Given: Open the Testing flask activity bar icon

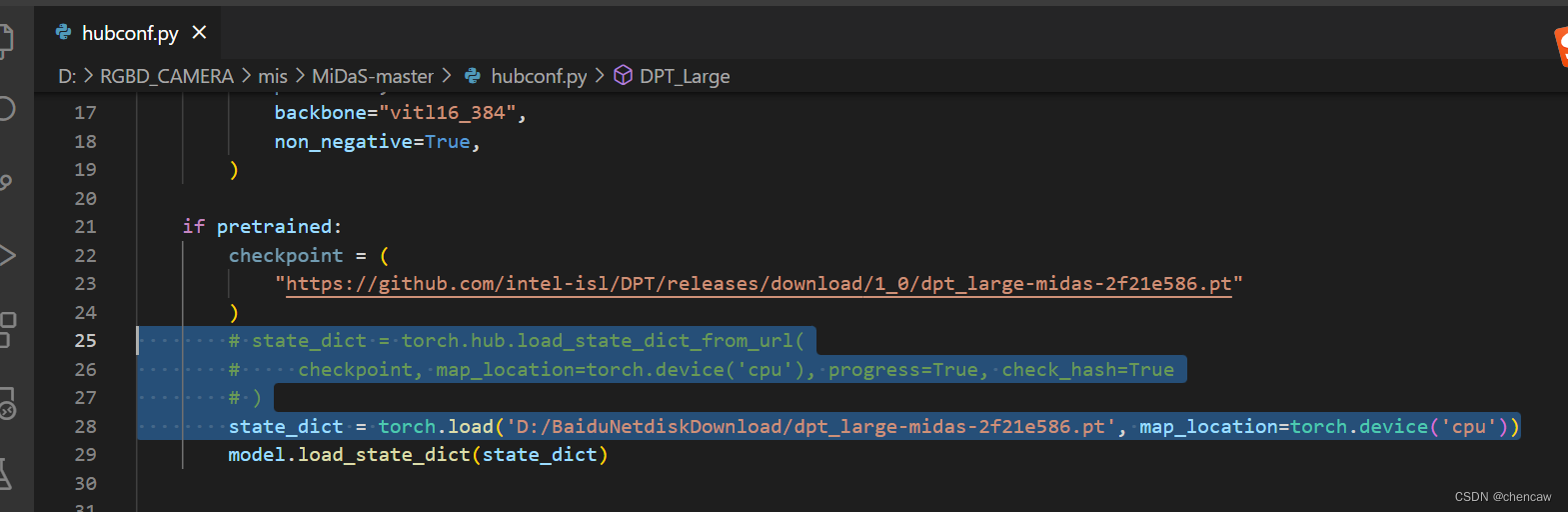Looking at the screenshot, I should (5, 474).
